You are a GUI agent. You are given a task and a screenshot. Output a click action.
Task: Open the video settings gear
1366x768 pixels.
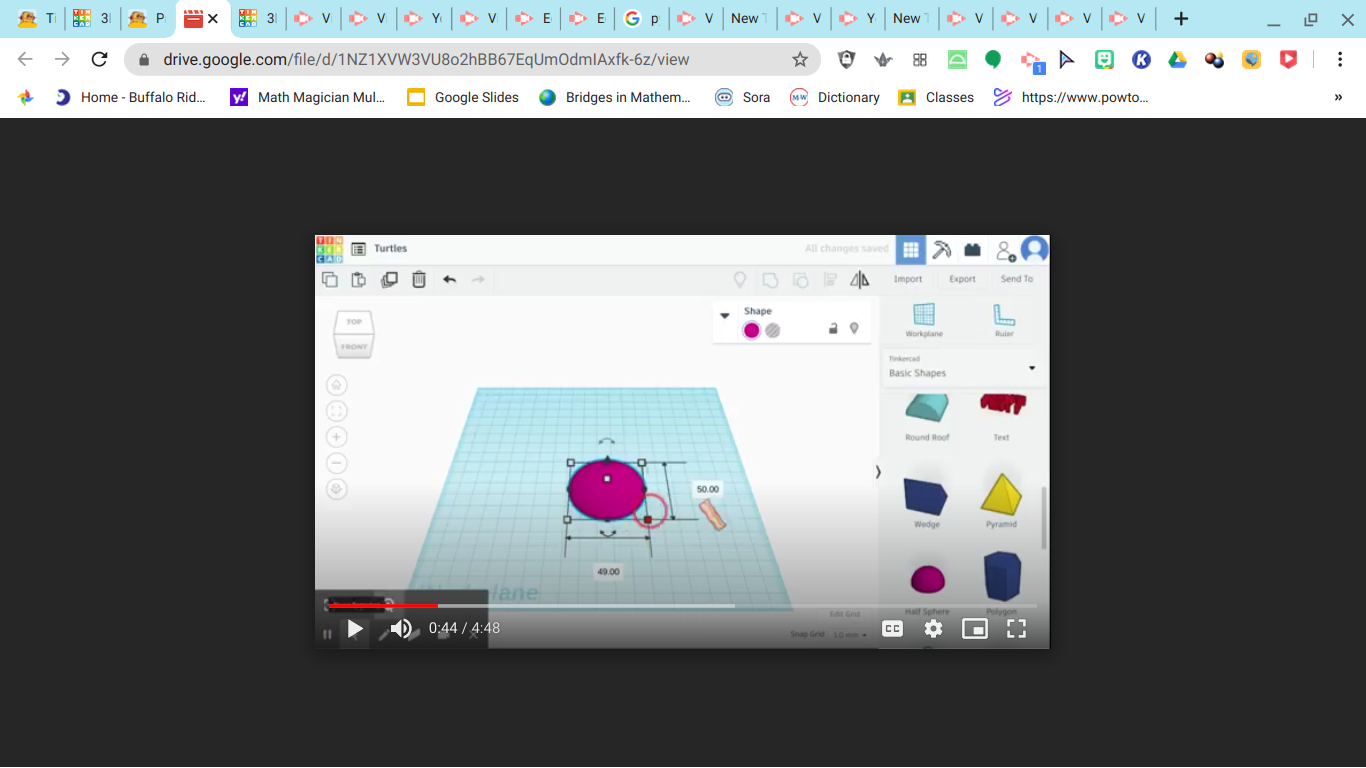pos(933,628)
